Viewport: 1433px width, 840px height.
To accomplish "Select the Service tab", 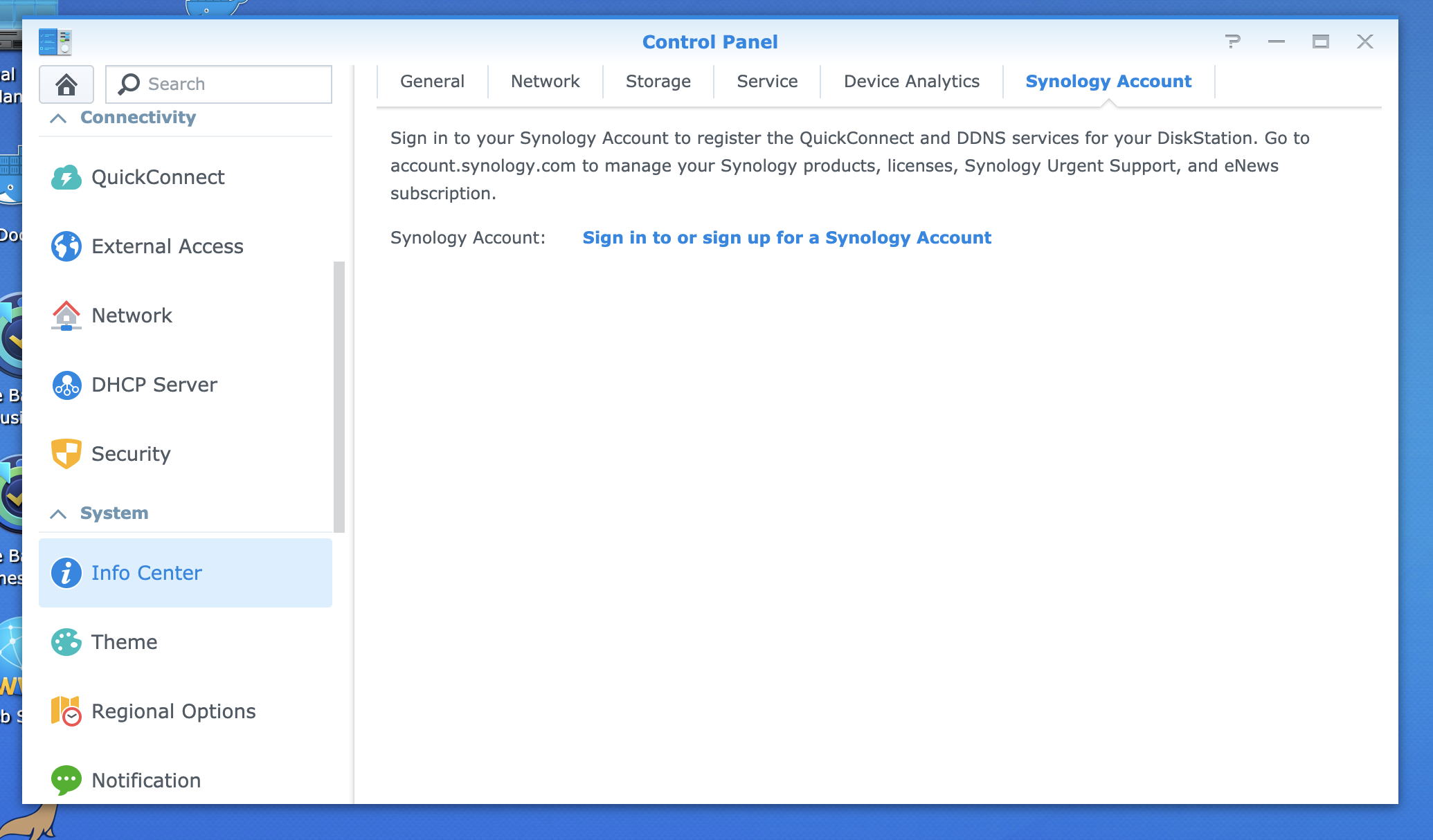I will [x=766, y=82].
